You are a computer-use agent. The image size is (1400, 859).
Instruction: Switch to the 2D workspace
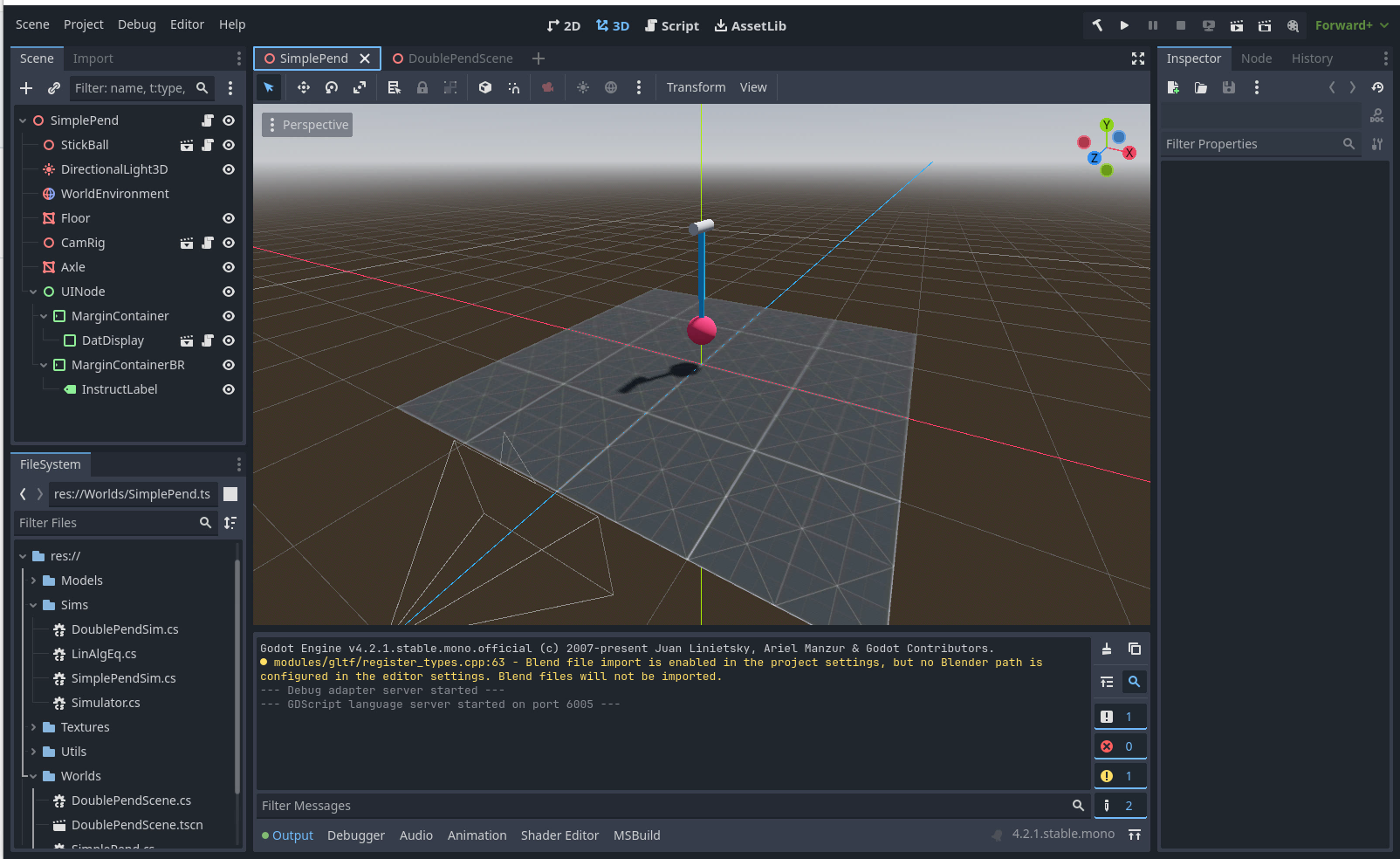[564, 26]
